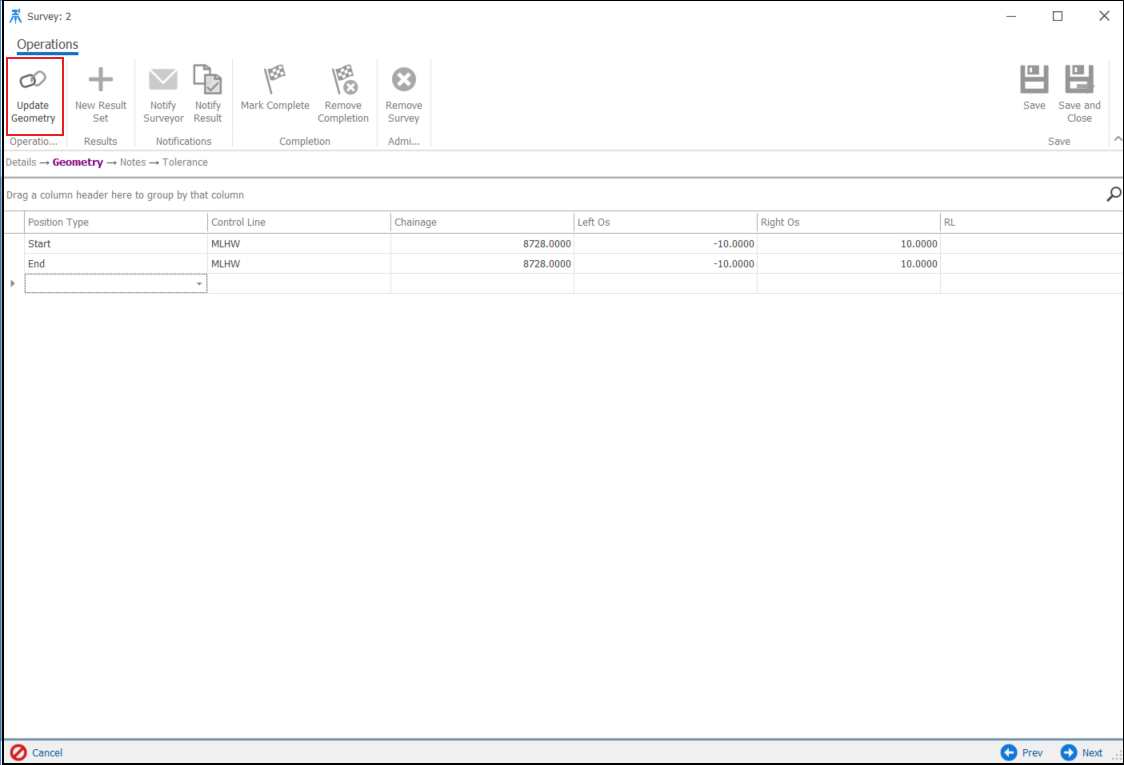Go to the Details step
The height and width of the screenshot is (765, 1124).
pyautogui.click(x=21, y=162)
